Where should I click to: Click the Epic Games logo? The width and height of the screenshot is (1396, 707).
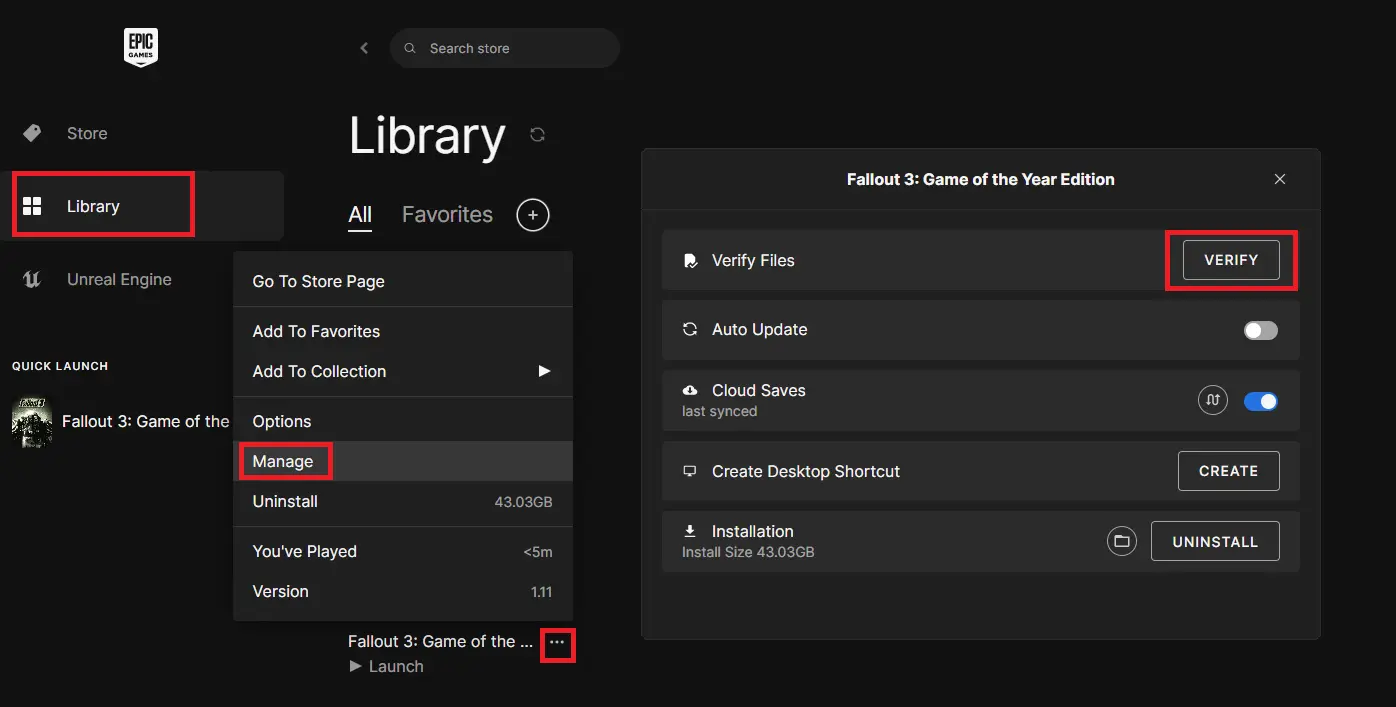coord(140,46)
